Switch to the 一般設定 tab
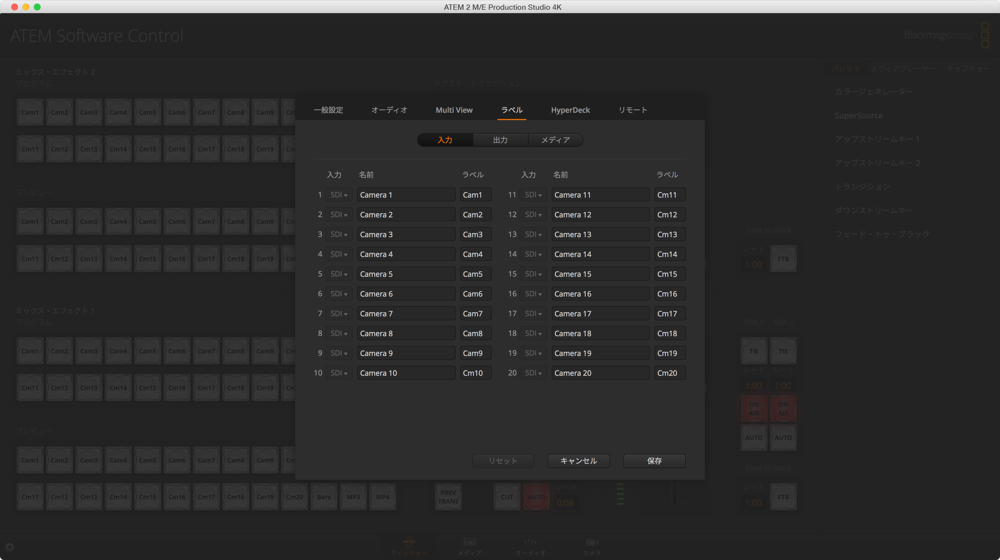1000x560 pixels. (328, 110)
